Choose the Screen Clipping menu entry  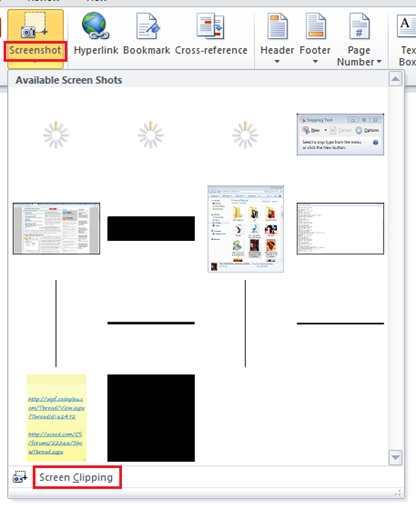point(76,477)
